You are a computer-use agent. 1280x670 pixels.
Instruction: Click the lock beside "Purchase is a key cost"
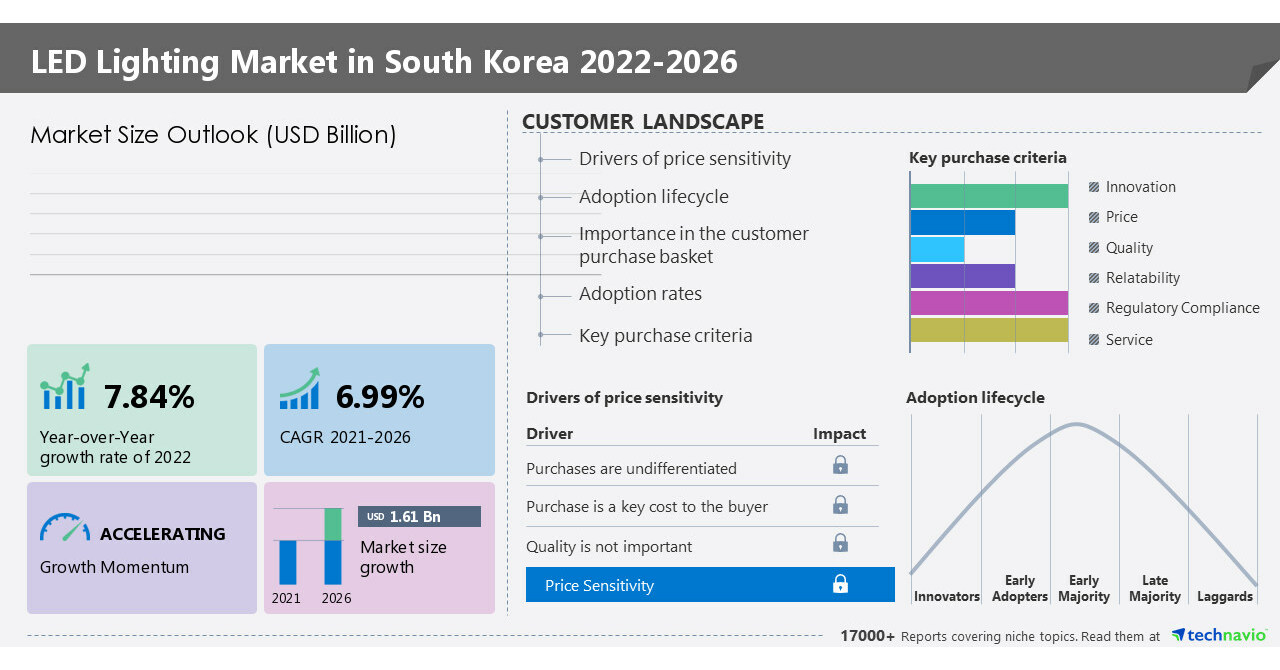[x=840, y=504]
